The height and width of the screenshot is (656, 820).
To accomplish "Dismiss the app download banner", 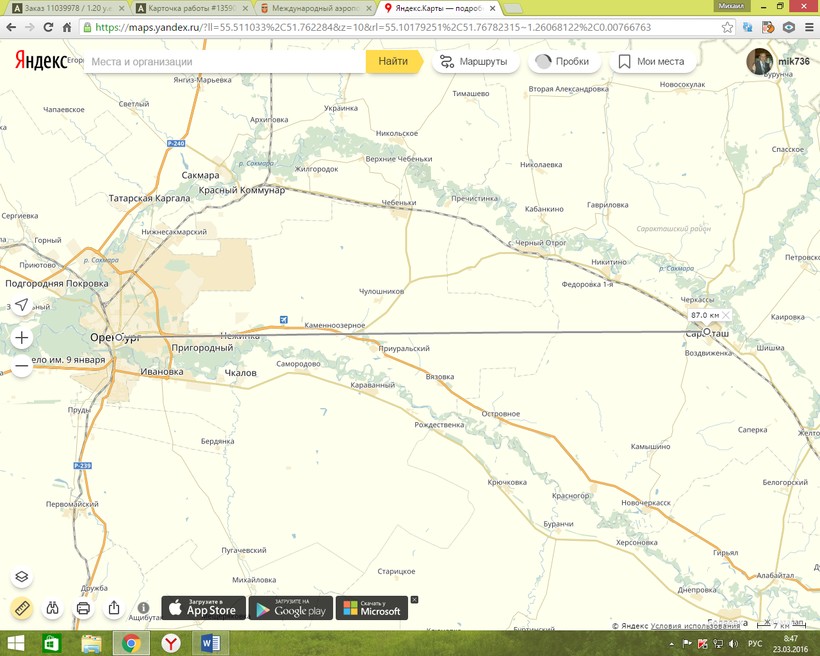I will tap(415, 600).
